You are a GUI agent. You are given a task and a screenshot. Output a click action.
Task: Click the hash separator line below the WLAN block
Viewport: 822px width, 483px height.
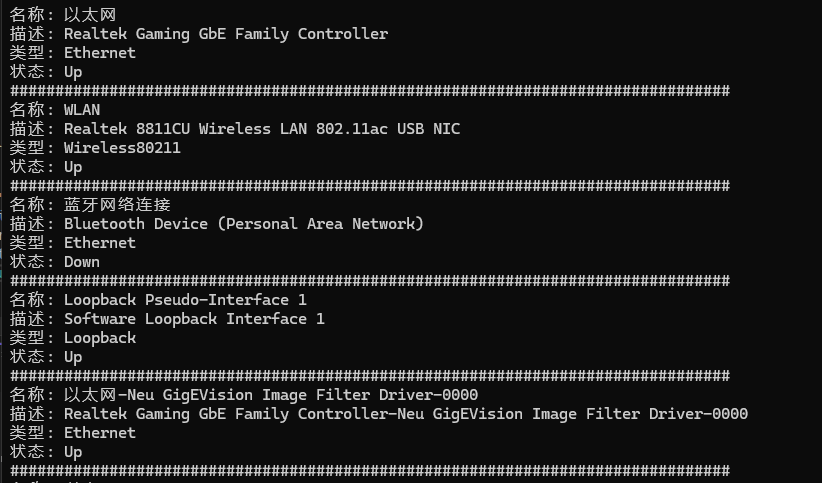pyautogui.click(x=370, y=186)
